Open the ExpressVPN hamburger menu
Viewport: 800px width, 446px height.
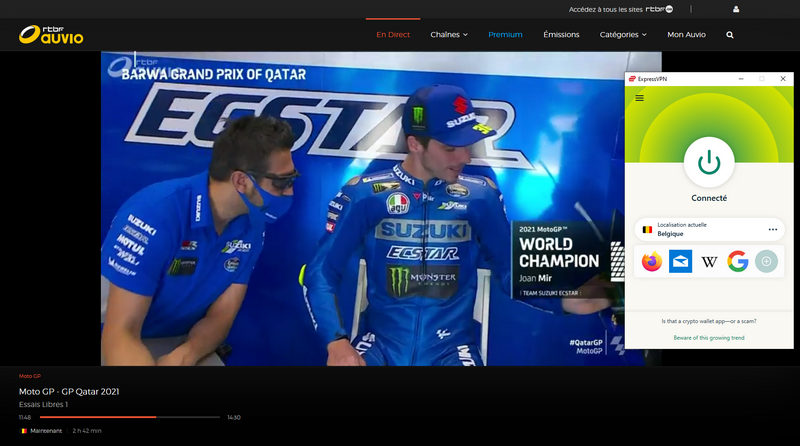pyautogui.click(x=639, y=98)
